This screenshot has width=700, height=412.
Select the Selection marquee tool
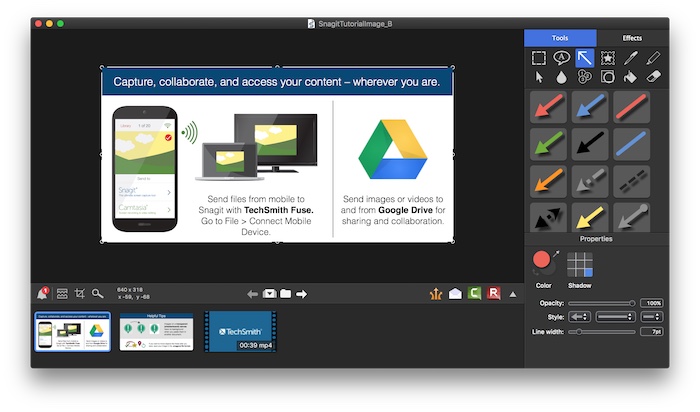[x=538, y=58]
